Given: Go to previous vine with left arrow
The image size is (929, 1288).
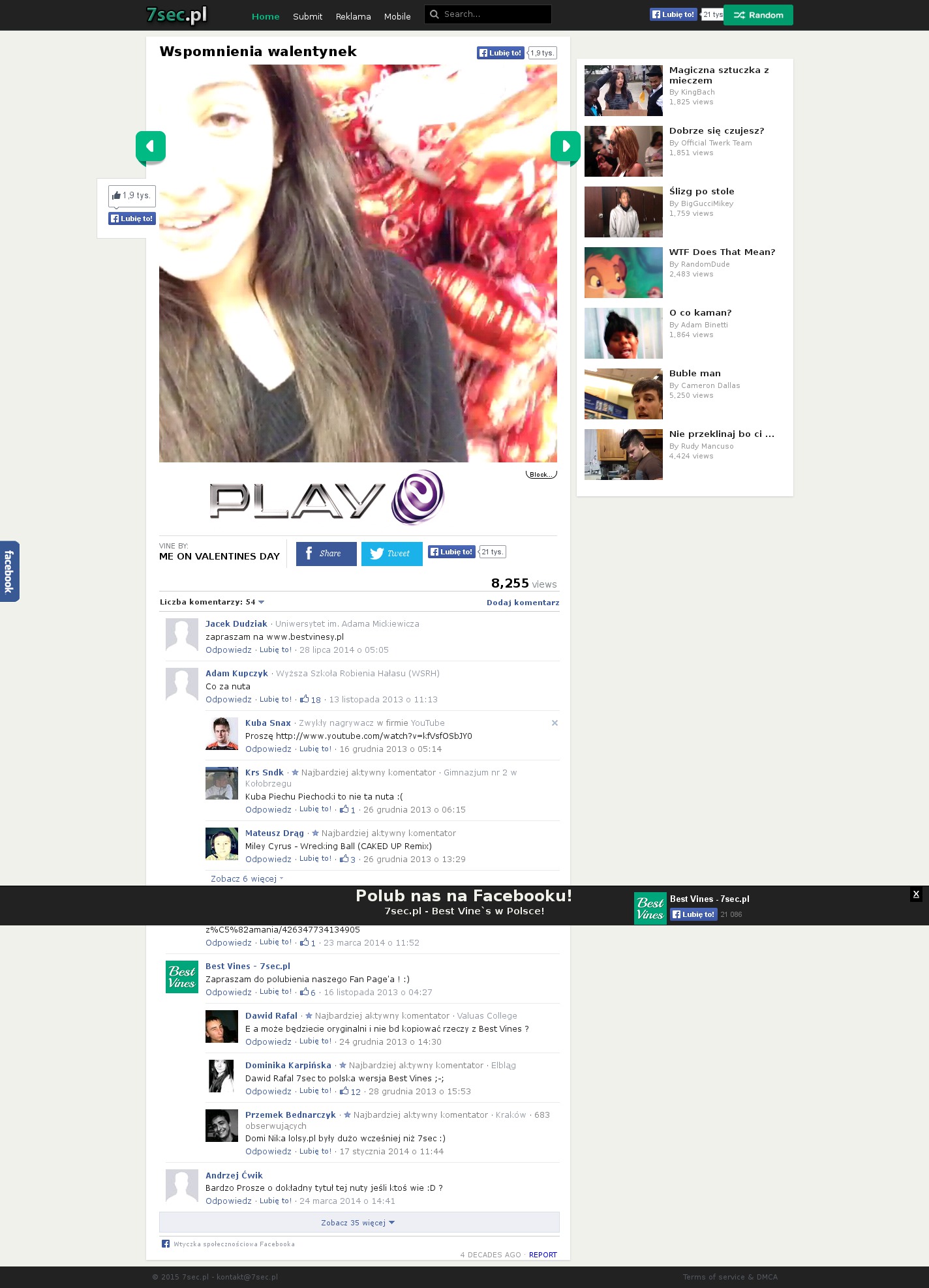Looking at the screenshot, I should click(151, 146).
